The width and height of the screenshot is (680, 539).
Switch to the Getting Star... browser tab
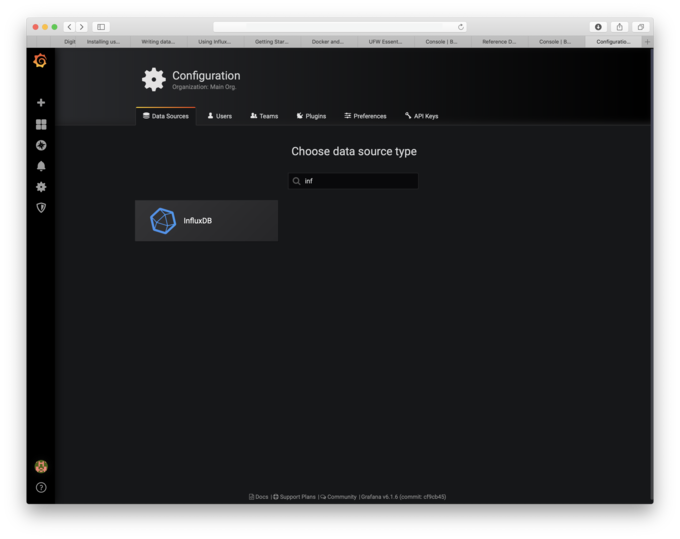point(271,42)
